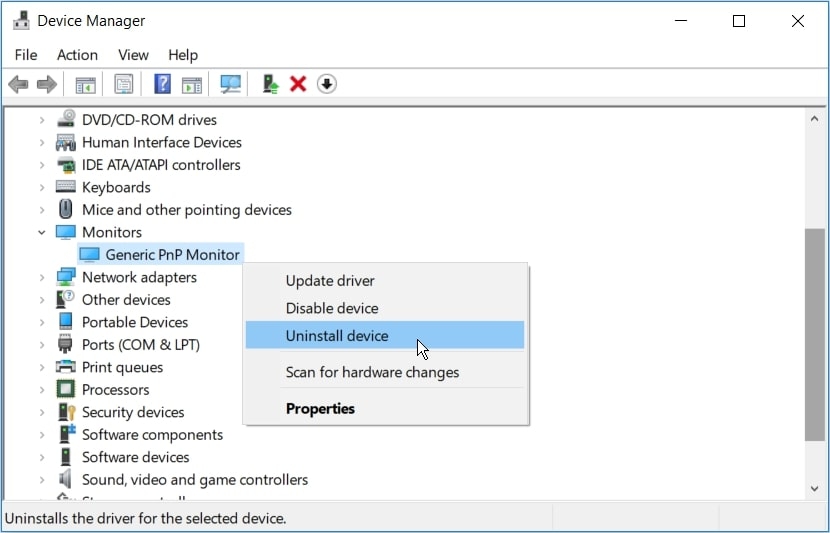The width and height of the screenshot is (830, 533).
Task: Select the Portable Devices label
Action: click(x=135, y=322)
